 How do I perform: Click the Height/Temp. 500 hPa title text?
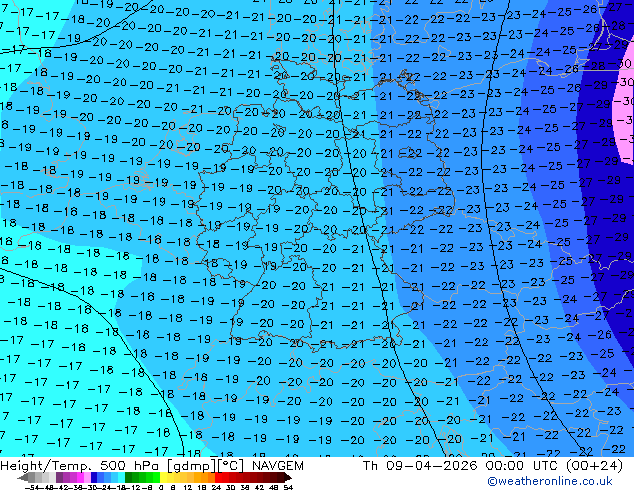[81, 466]
